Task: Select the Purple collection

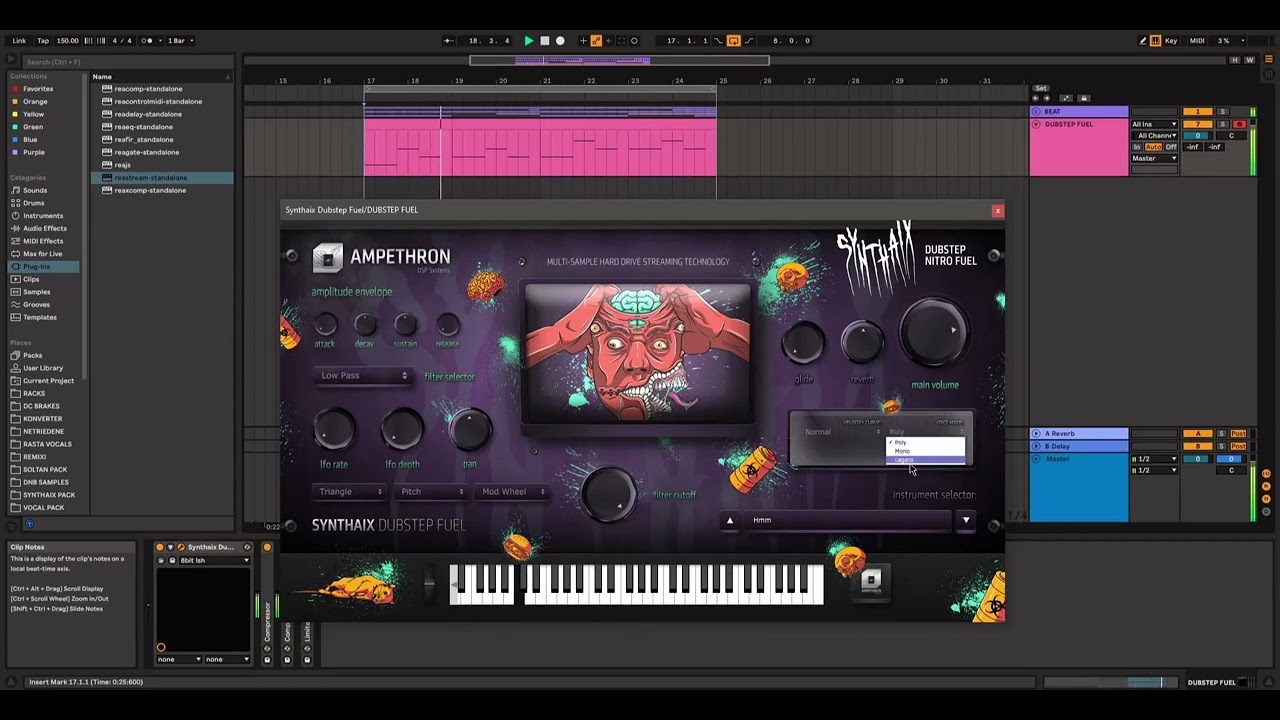Action: [x=34, y=152]
